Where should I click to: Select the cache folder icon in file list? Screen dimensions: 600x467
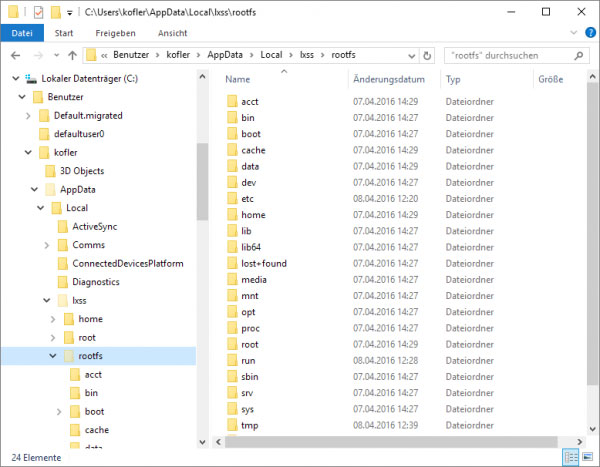click(x=232, y=150)
